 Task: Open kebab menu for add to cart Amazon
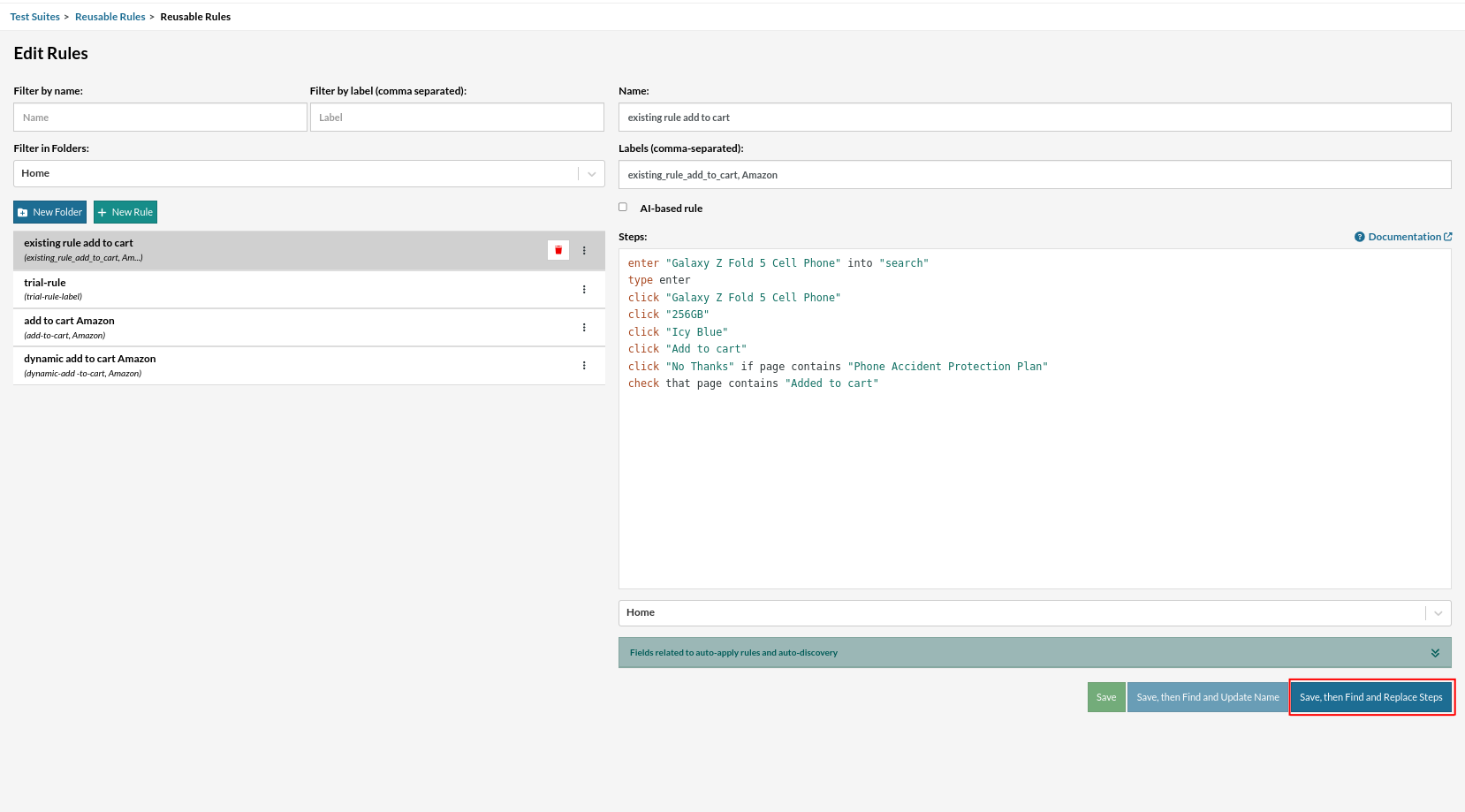584,327
